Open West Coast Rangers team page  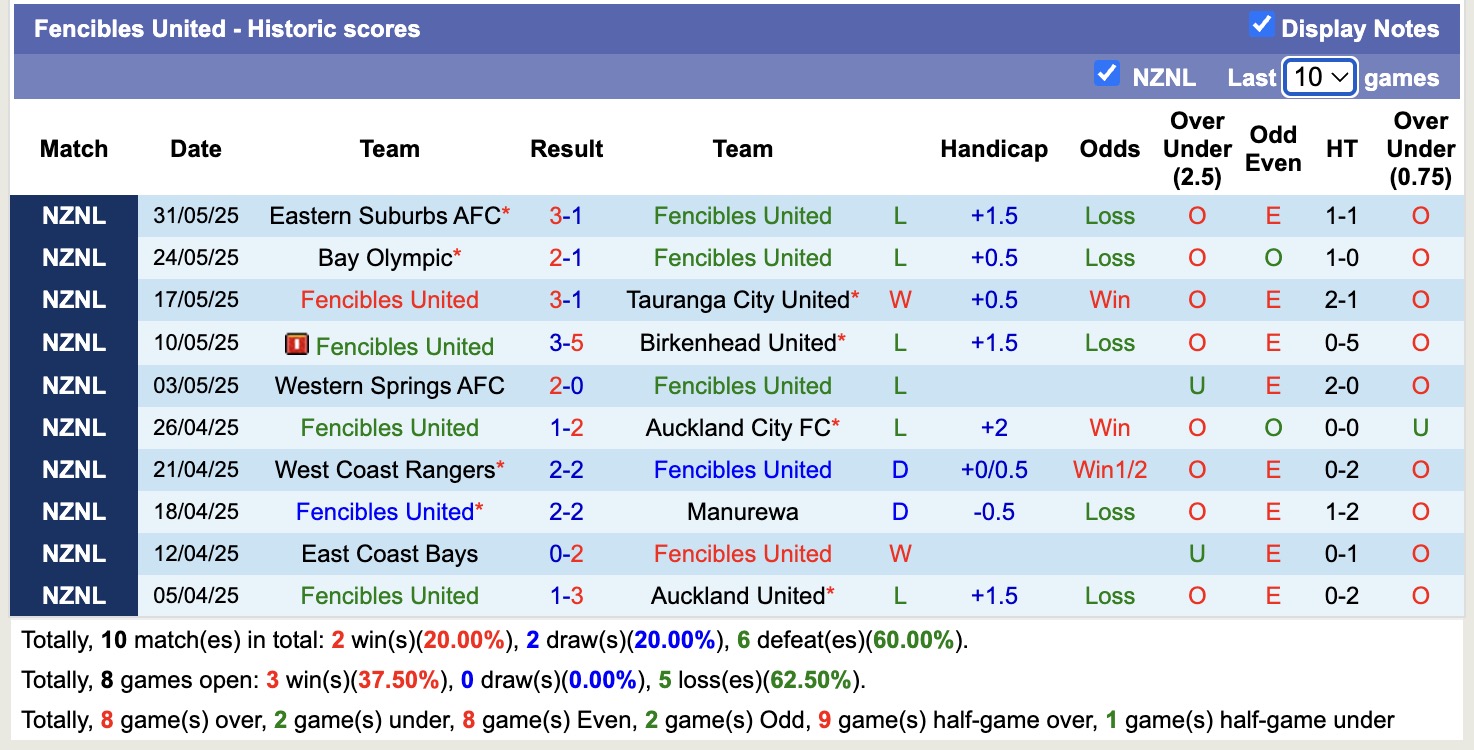387,469
